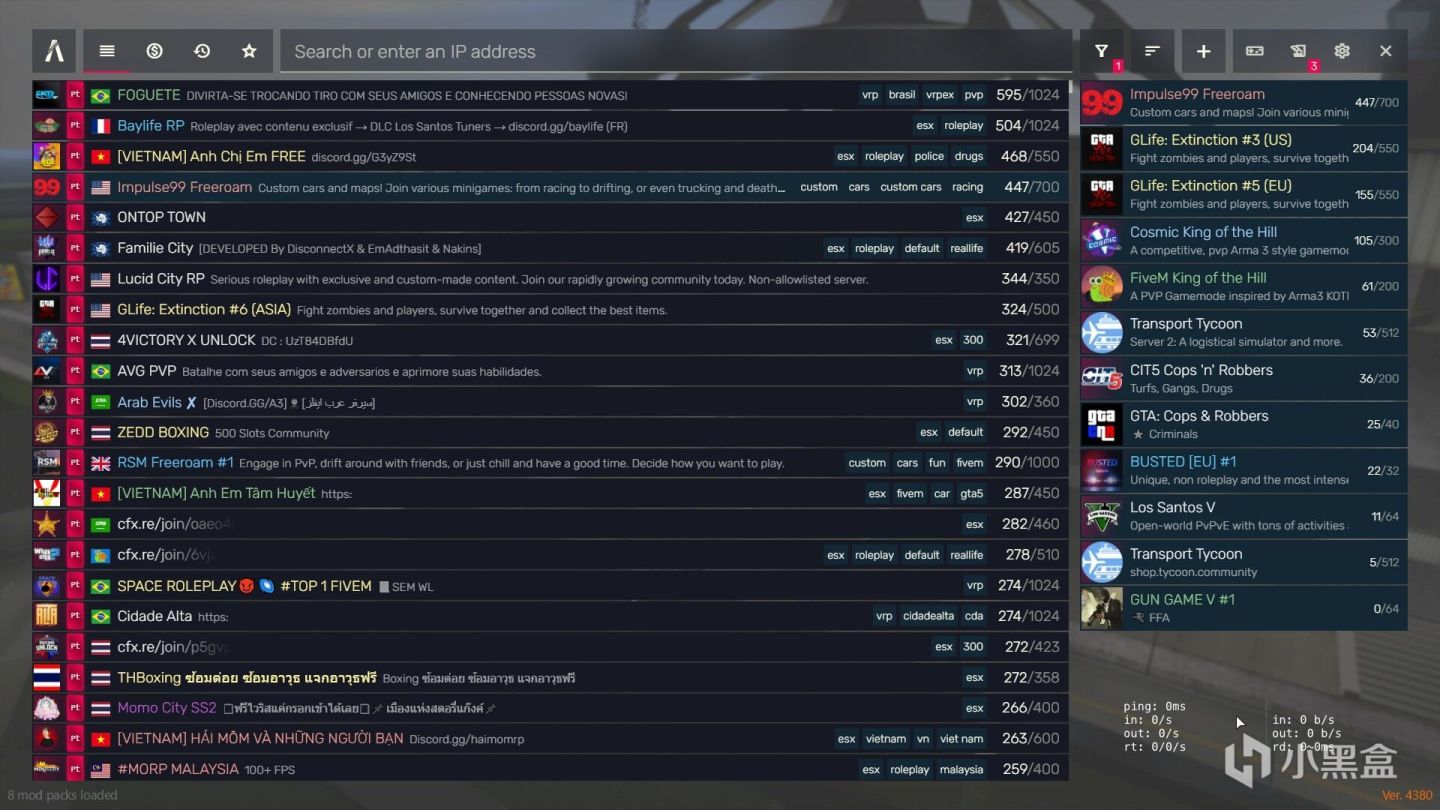The width and height of the screenshot is (1440, 810).
Task: Open the Impulse99 Freeroam pinned server
Action: point(1243,103)
